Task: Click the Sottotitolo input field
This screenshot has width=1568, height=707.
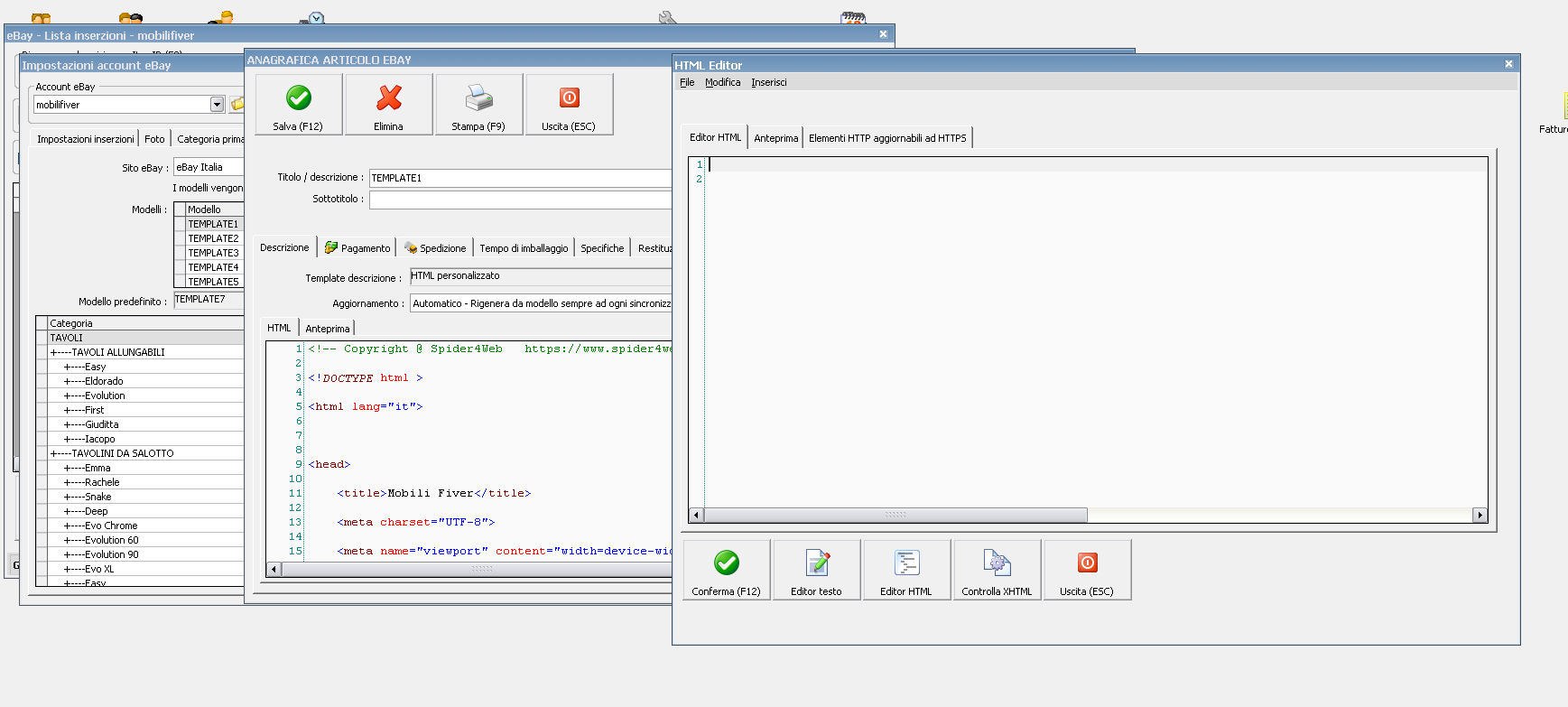Action: pyautogui.click(x=520, y=200)
